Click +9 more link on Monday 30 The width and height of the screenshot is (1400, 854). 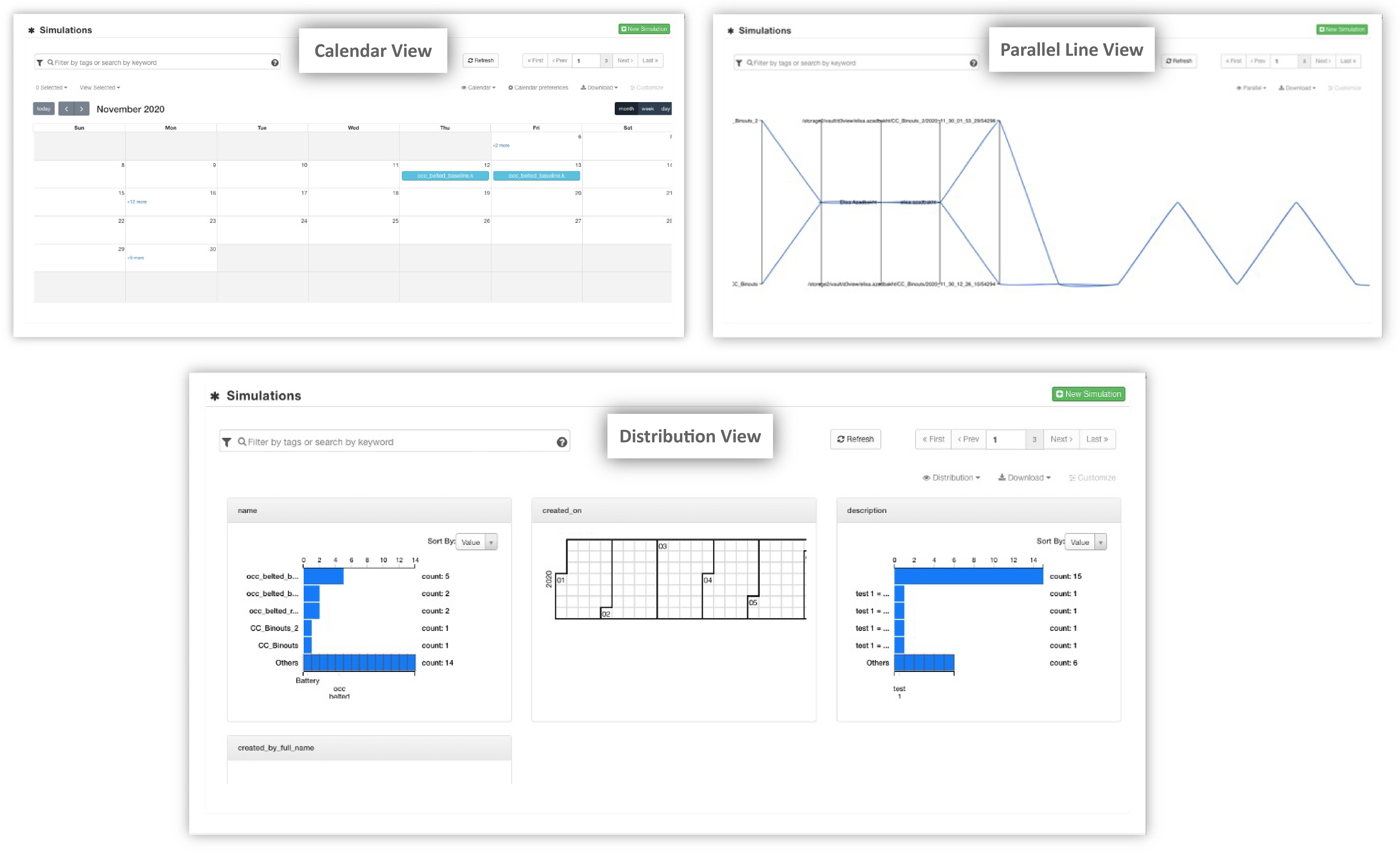click(x=136, y=258)
